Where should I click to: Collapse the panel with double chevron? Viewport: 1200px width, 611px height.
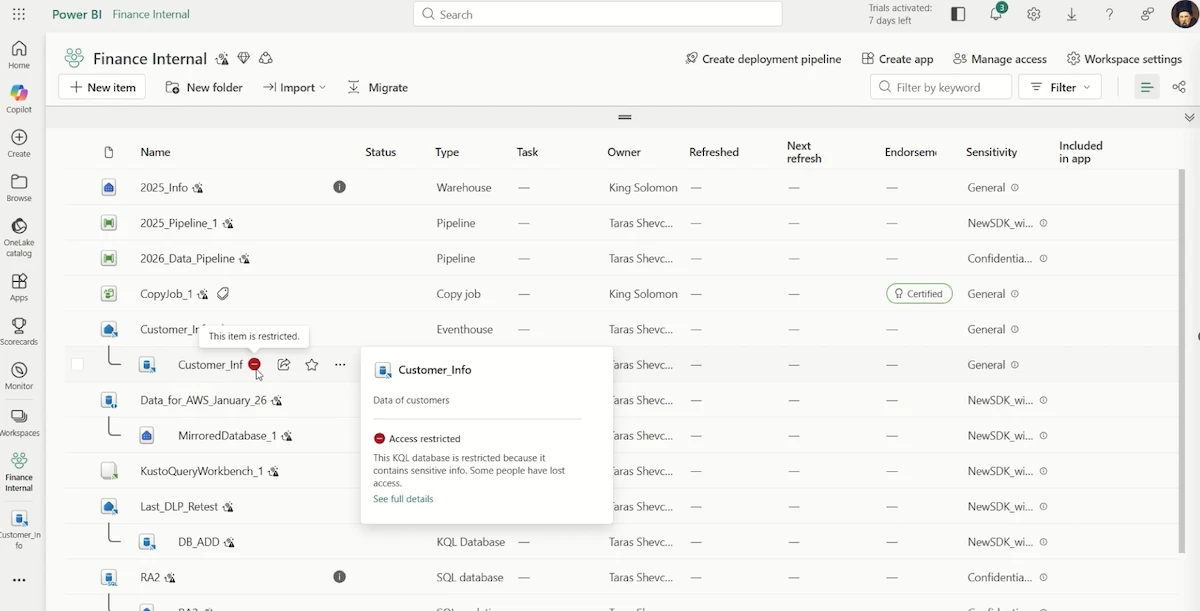pyautogui.click(x=1189, y=117)
